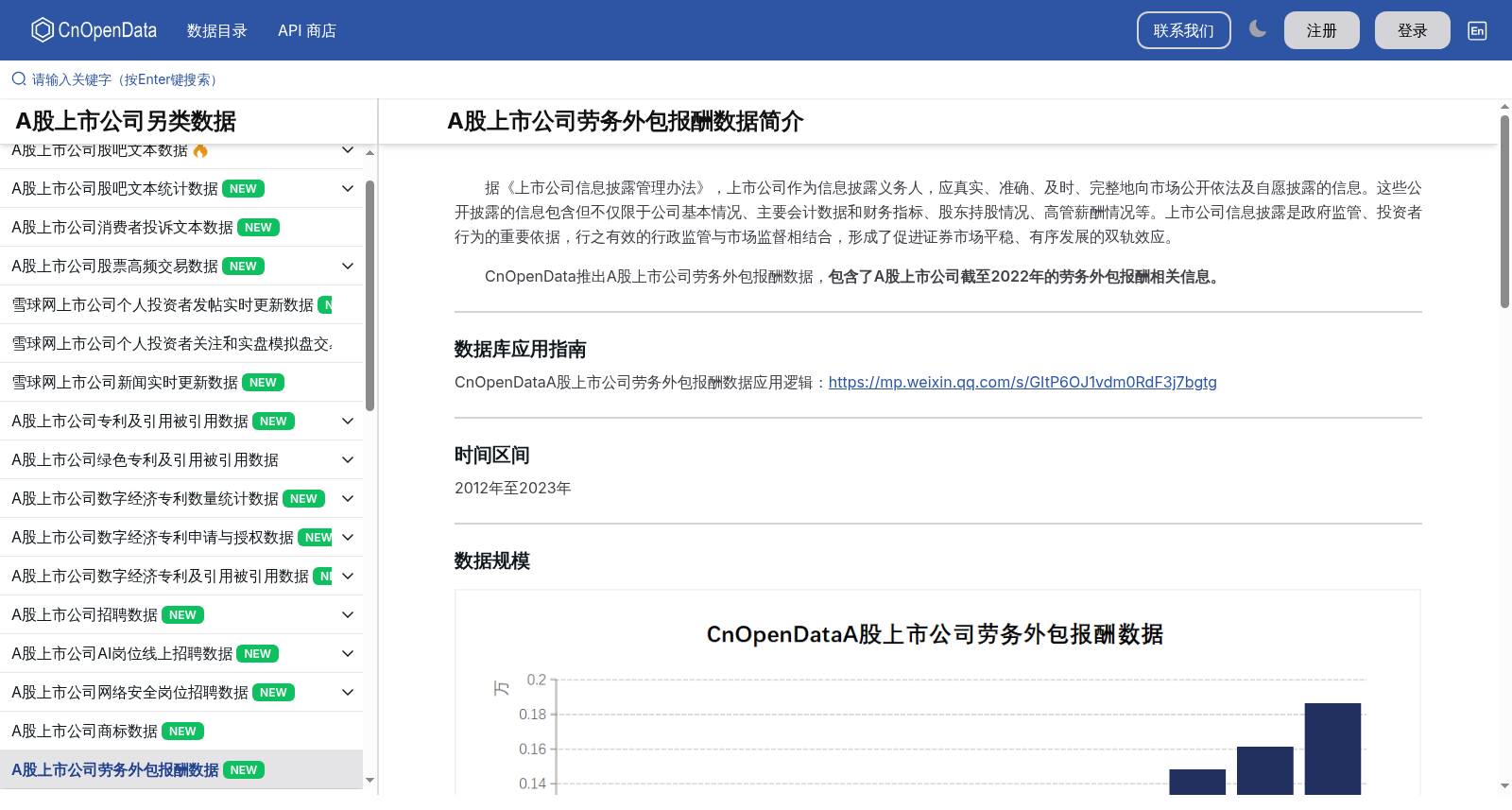The image size is (1512, 810).
Task: Open the API 商店 menu
Action: [307, 30]
